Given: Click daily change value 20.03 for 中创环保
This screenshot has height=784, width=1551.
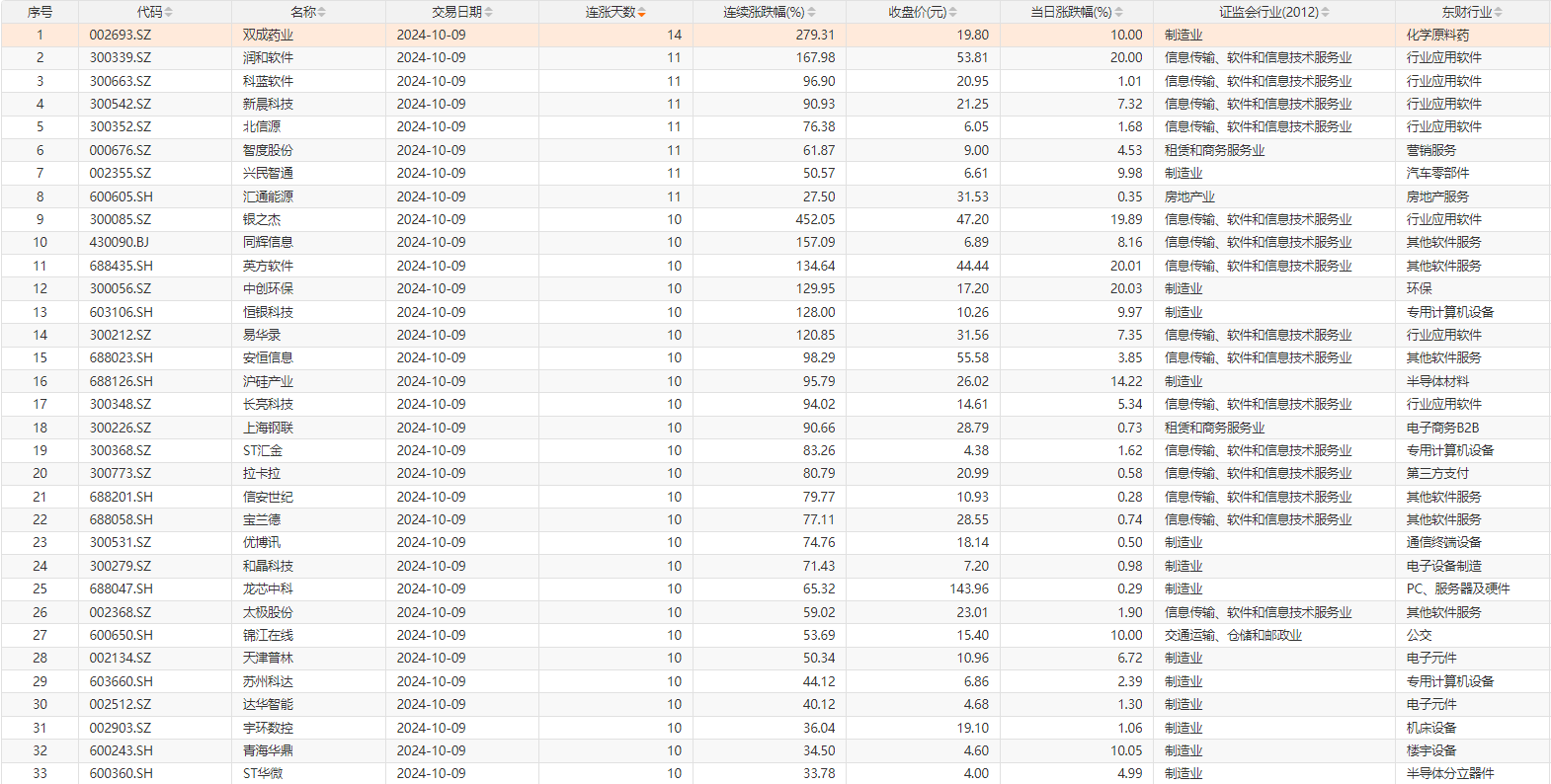Looking at the screenshot, I should 1126,288.
